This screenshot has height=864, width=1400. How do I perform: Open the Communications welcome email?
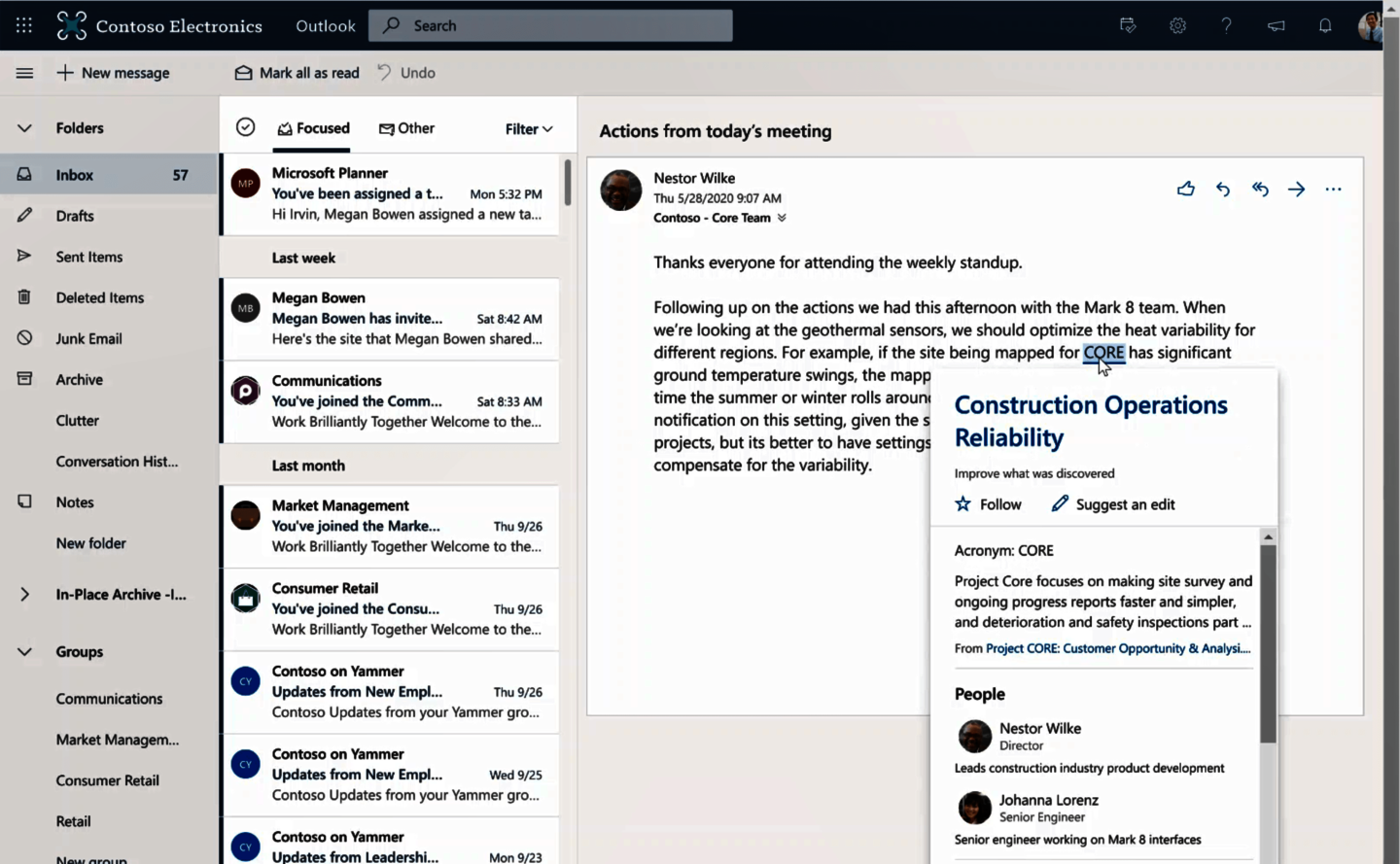click(x=390, y=401)
